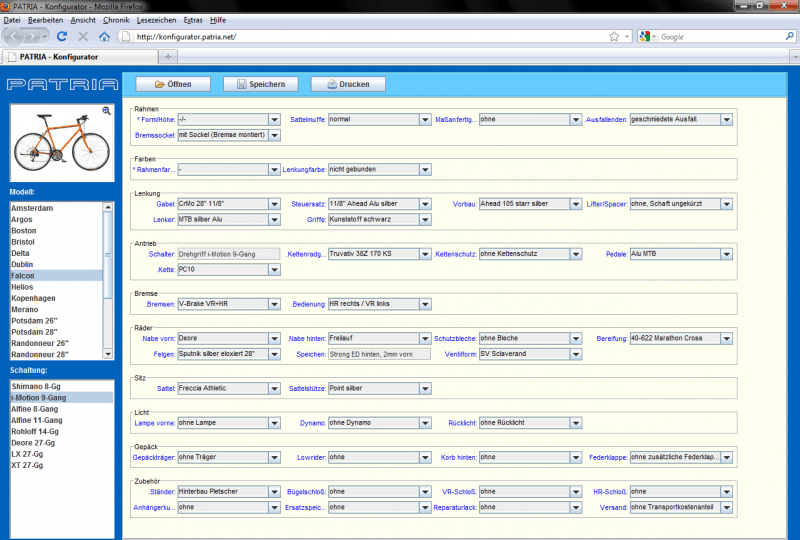This screenshot has width=800, height=540.
Task: Expand the Versand dropdown
Action: [x=727, y=507]
